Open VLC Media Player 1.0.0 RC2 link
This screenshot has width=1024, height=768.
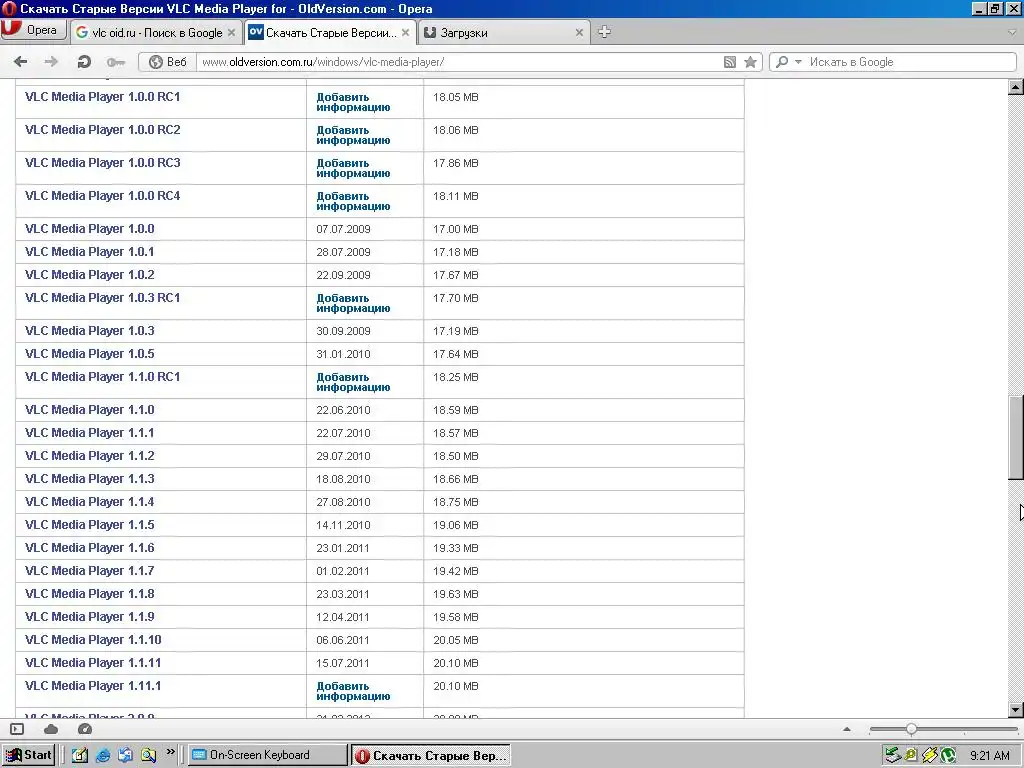tap(103, 129)
